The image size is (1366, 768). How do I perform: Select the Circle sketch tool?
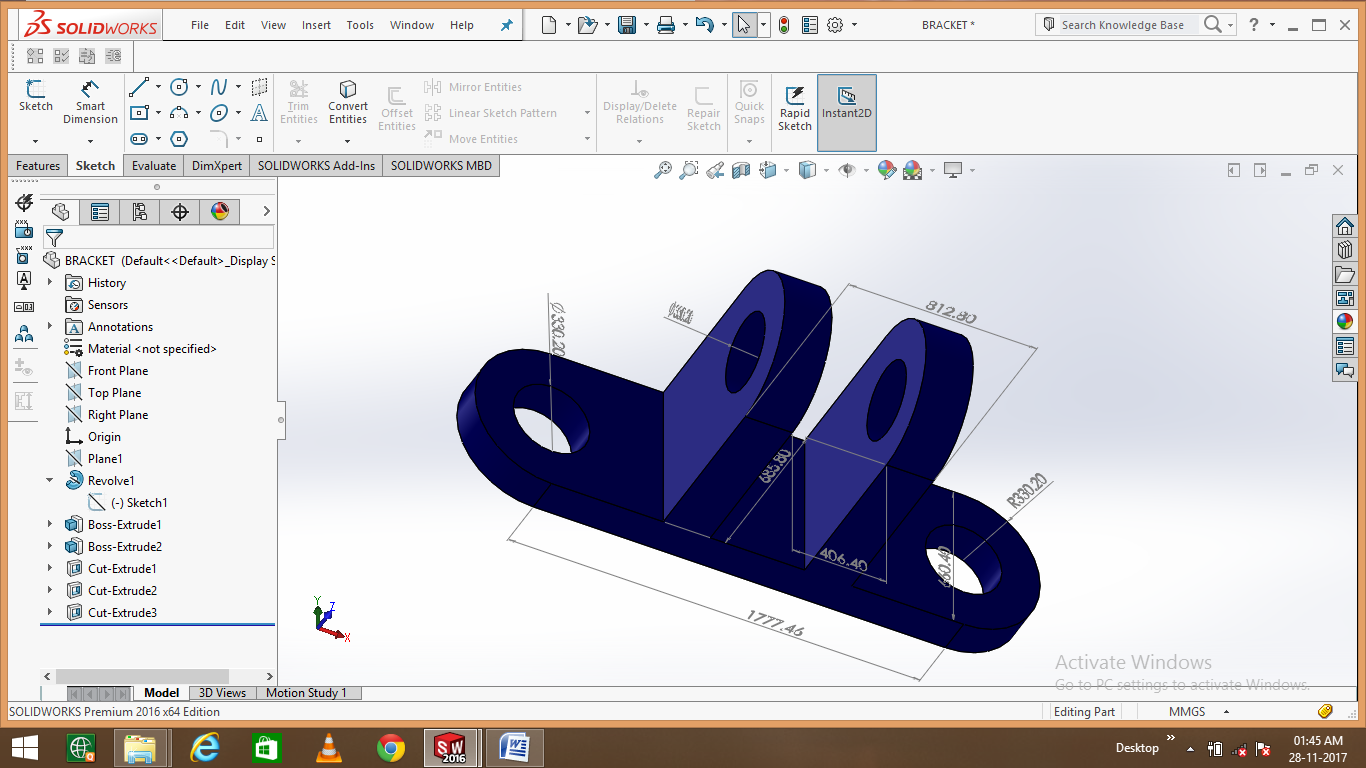pos(179,88)
